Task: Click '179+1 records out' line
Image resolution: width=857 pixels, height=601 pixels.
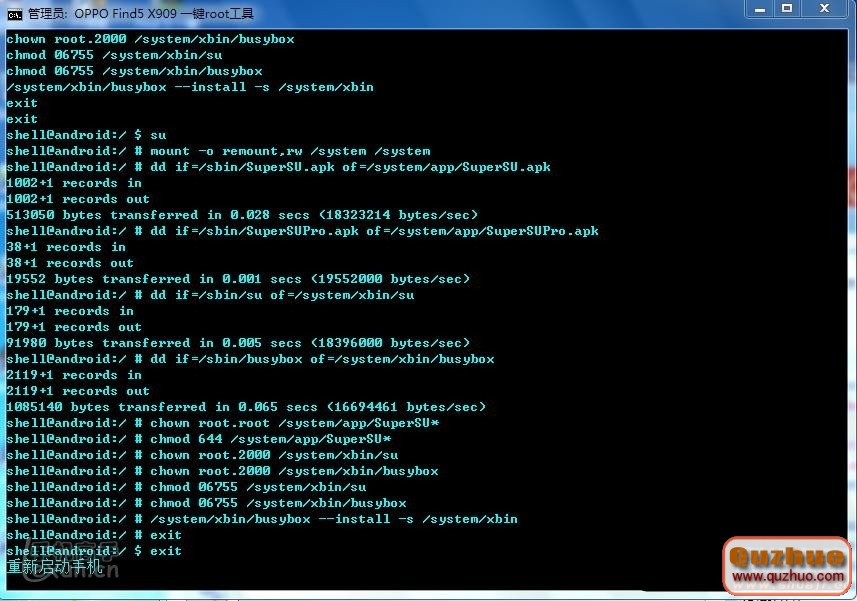Action: [74, 327]
